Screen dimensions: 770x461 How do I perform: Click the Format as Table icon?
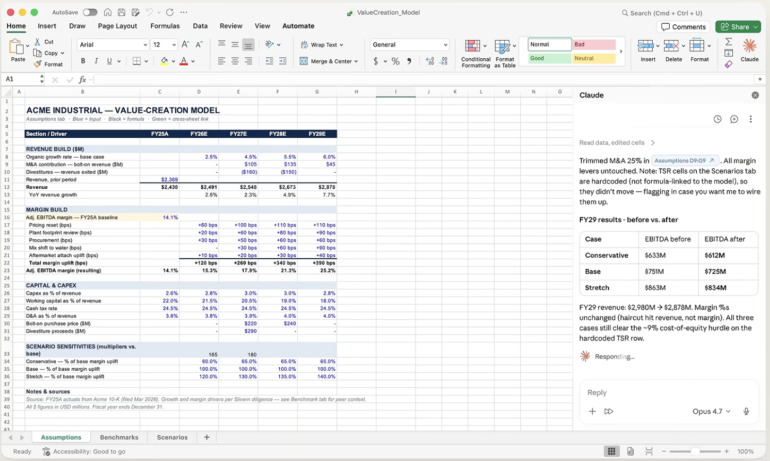(502, 46)
